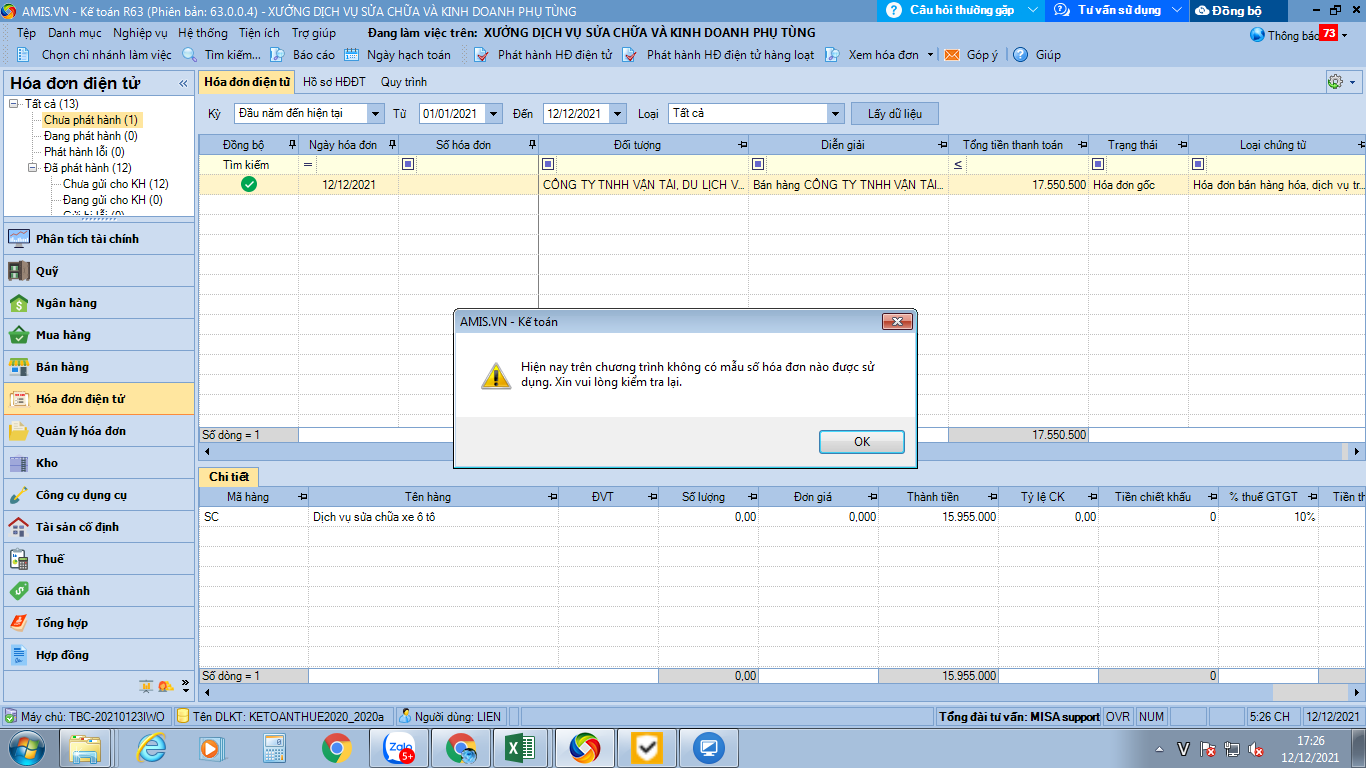Open Google Chrome from taskbar
Screen dimensions: 1366x768
337,747
